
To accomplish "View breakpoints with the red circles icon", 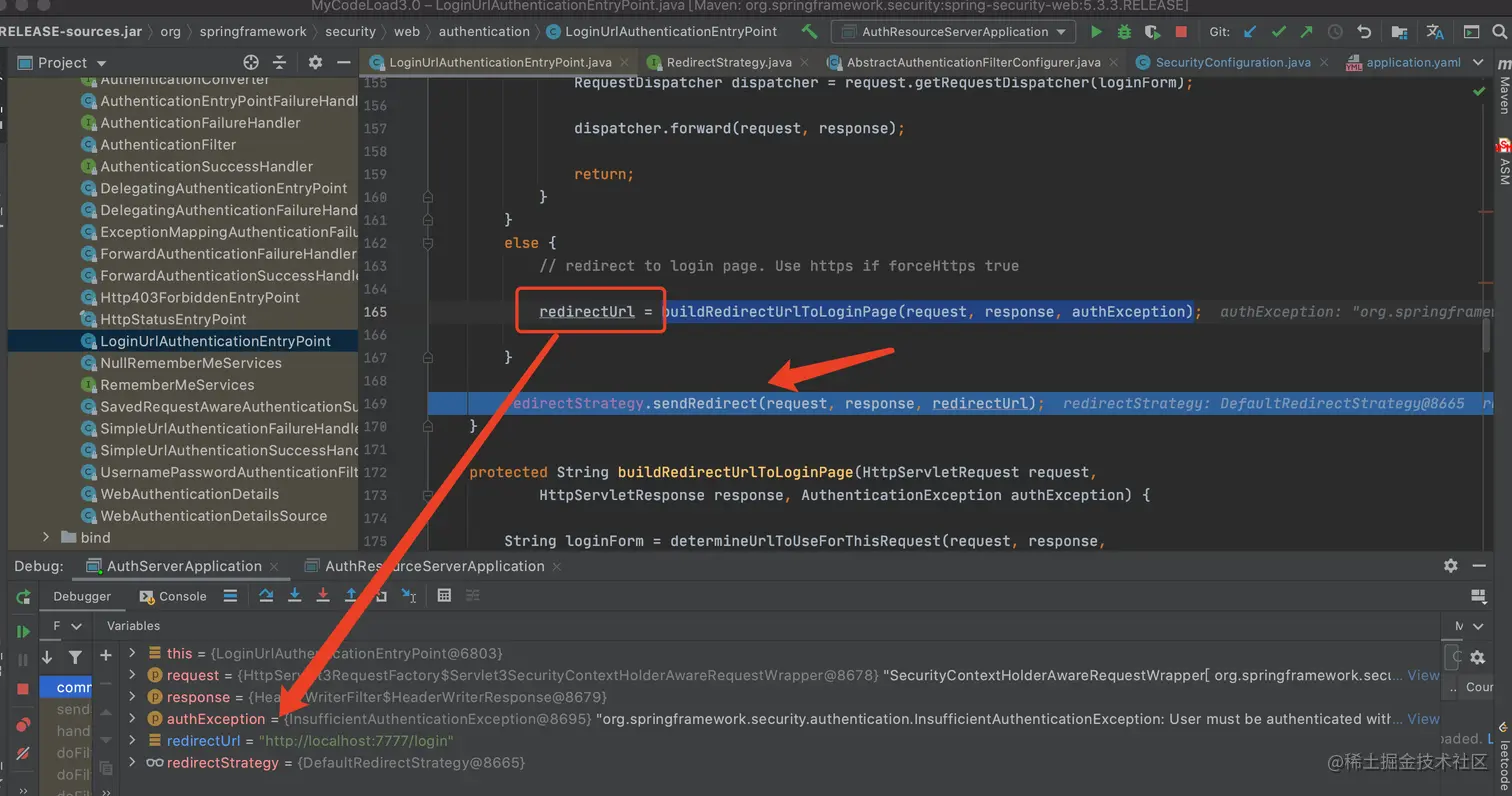I will [22, 724].
